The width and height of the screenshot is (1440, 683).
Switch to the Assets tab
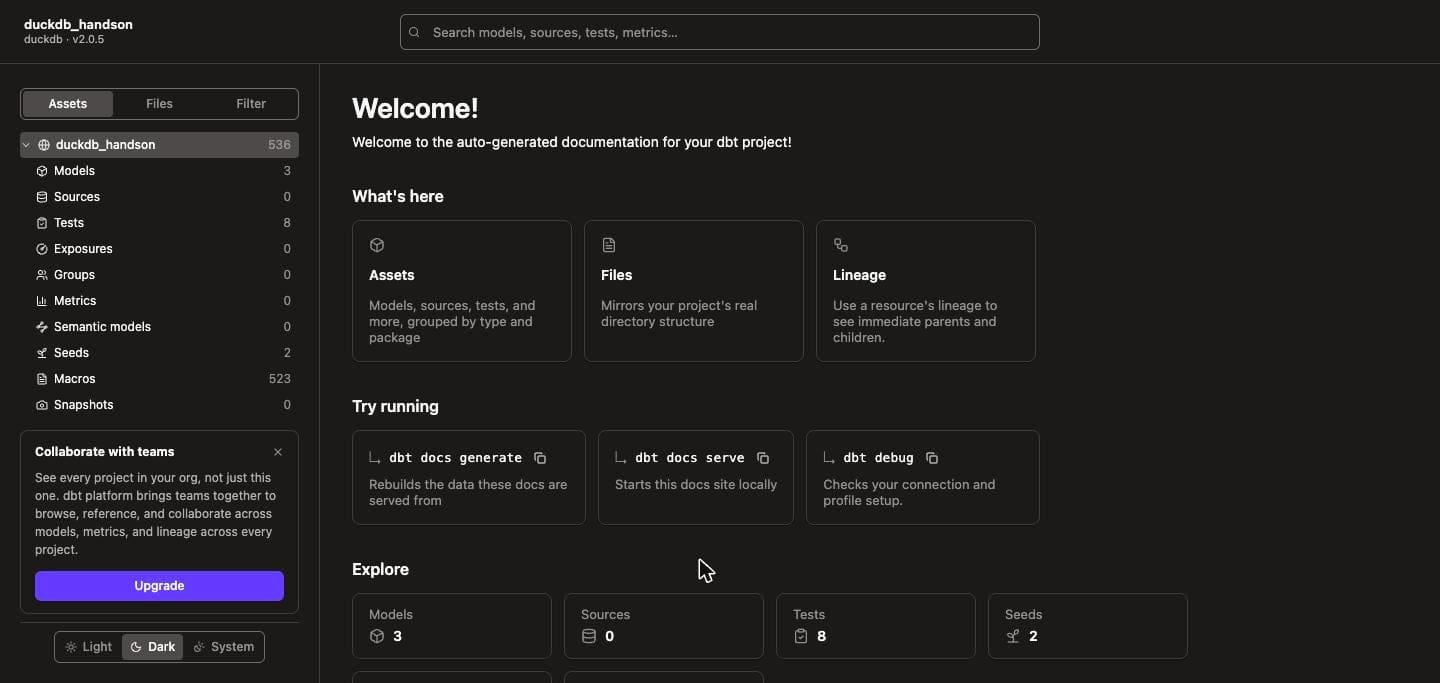click(x=68, y=104)
